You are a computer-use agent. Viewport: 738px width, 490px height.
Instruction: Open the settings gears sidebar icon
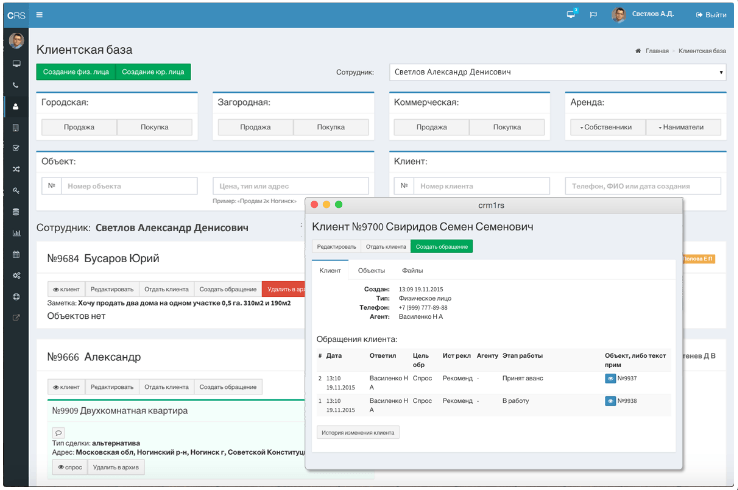pyautogui.click(x=16, y=275)
